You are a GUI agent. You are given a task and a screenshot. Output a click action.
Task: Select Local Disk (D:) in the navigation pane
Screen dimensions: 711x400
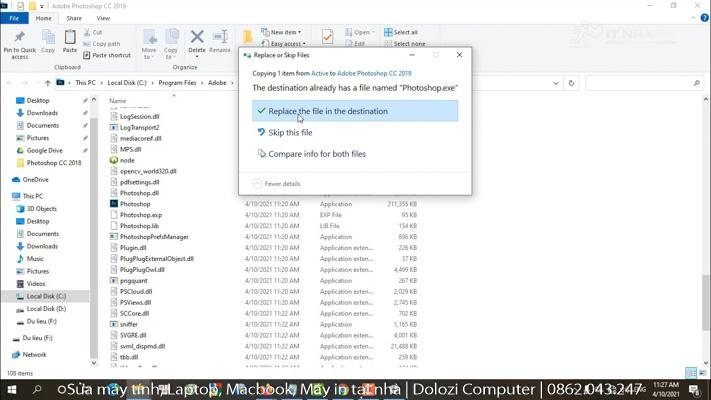(46, 309)
